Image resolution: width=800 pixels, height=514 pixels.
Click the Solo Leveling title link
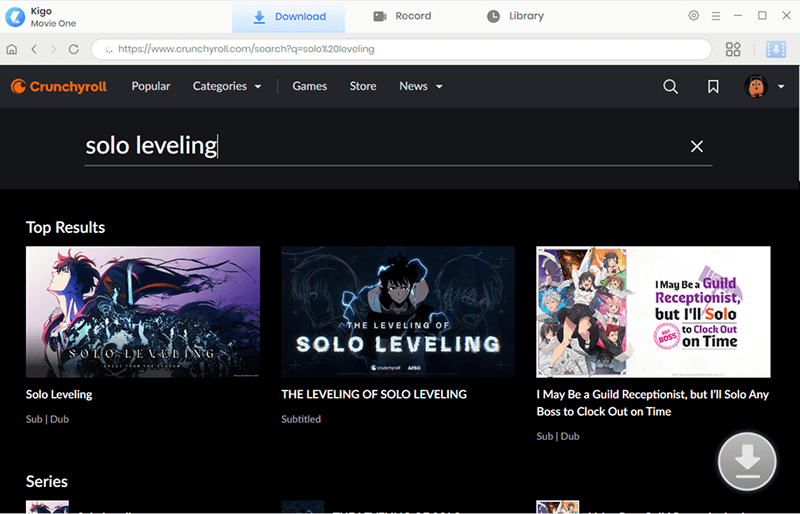(x=59, y=394)
